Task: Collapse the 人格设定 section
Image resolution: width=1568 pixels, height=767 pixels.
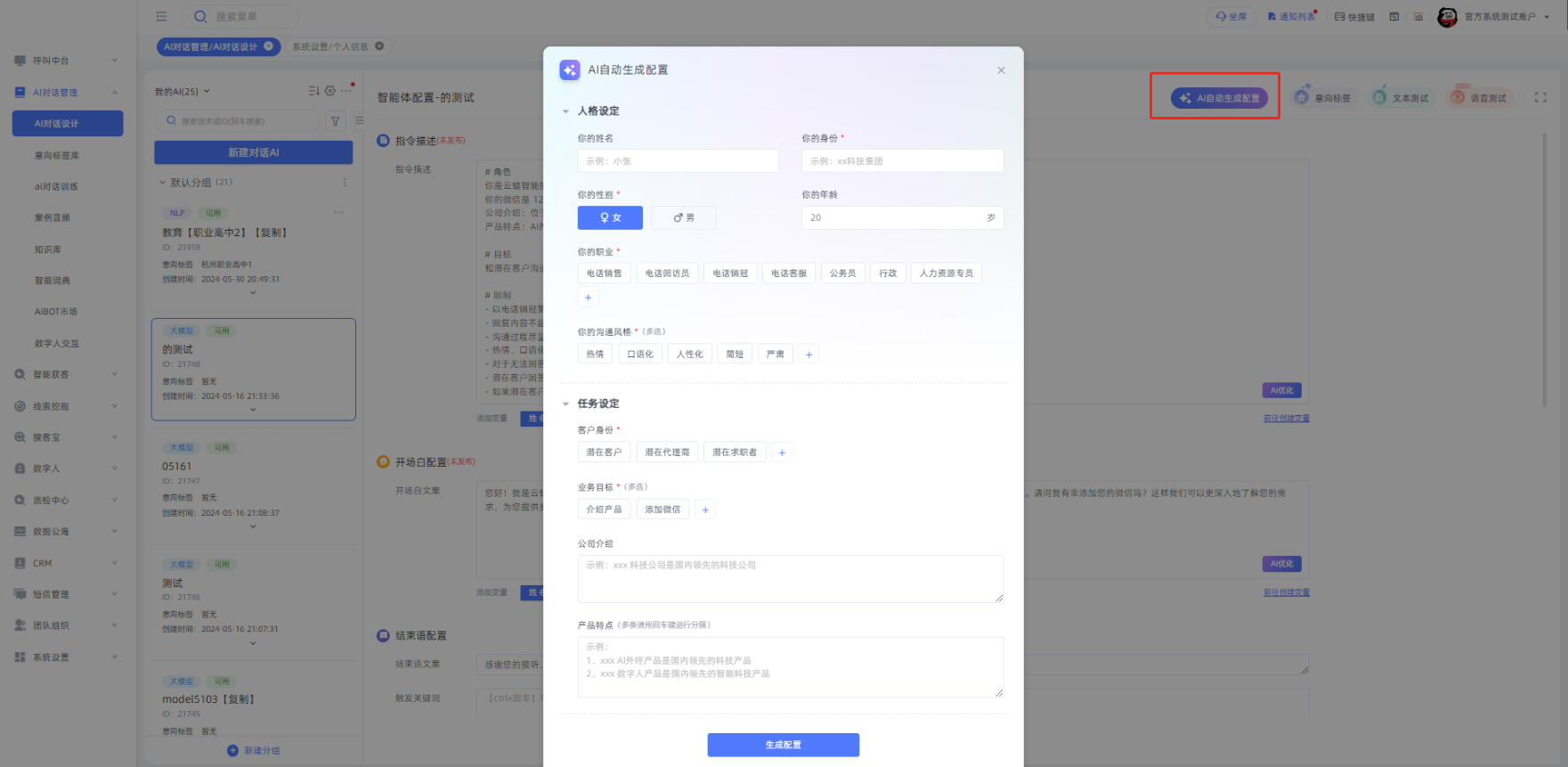Action: click(565, 111)
